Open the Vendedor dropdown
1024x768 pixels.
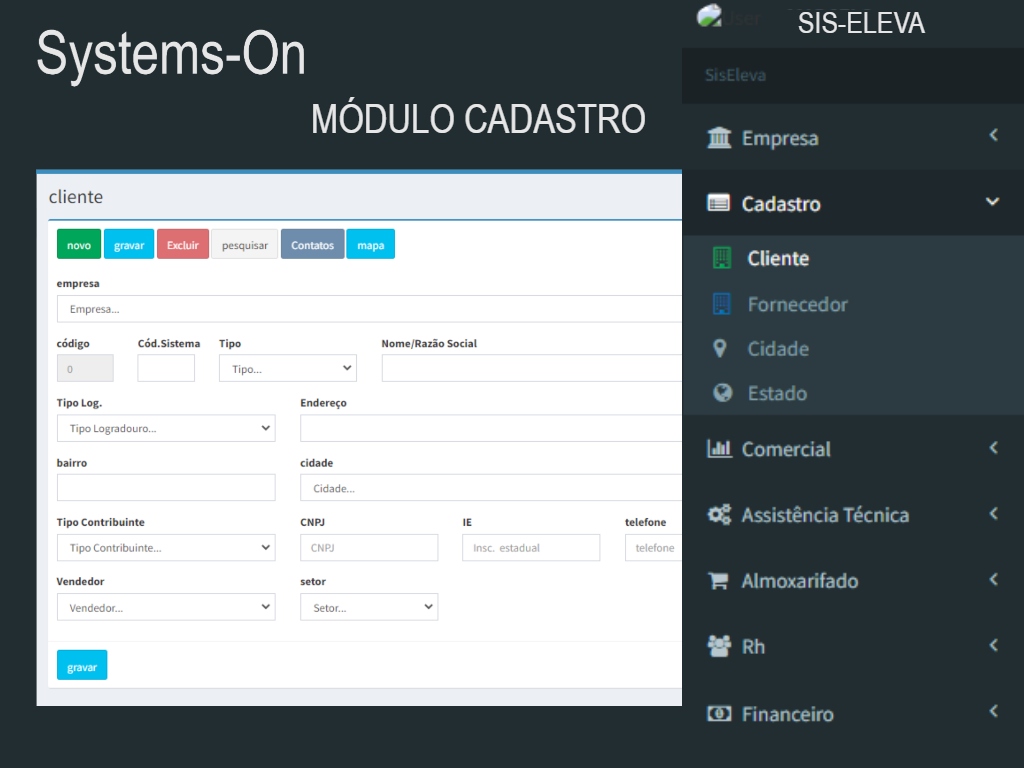pos(166,607)
